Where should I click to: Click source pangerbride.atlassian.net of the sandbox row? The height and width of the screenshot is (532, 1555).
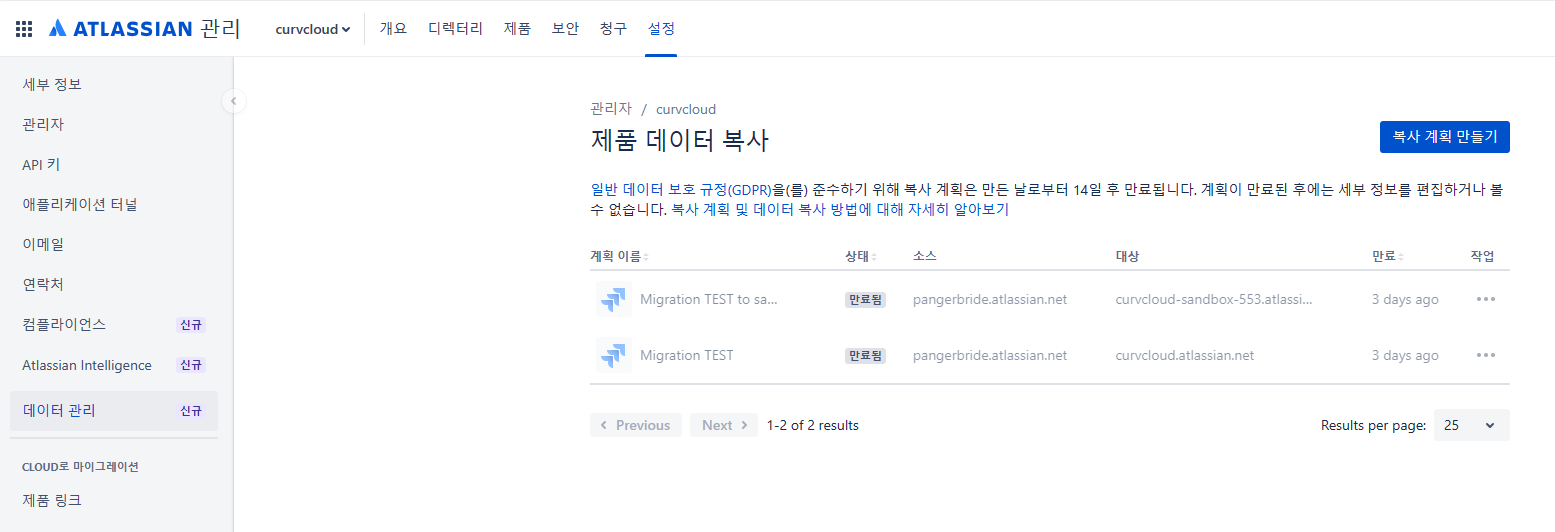click(x=990, y=299)
